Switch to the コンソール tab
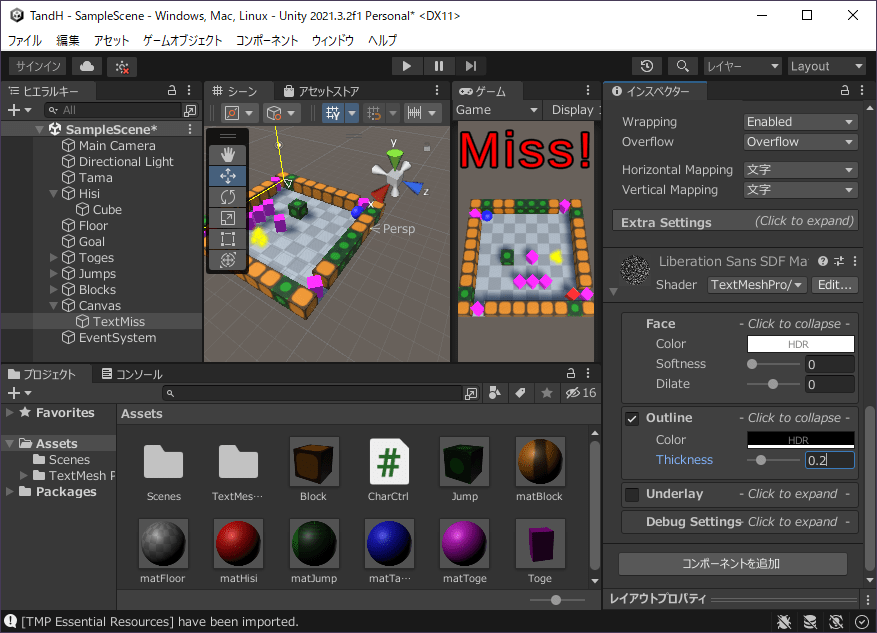Image resolution: width=877 pixels, height=633 pixels. (132, 374)
